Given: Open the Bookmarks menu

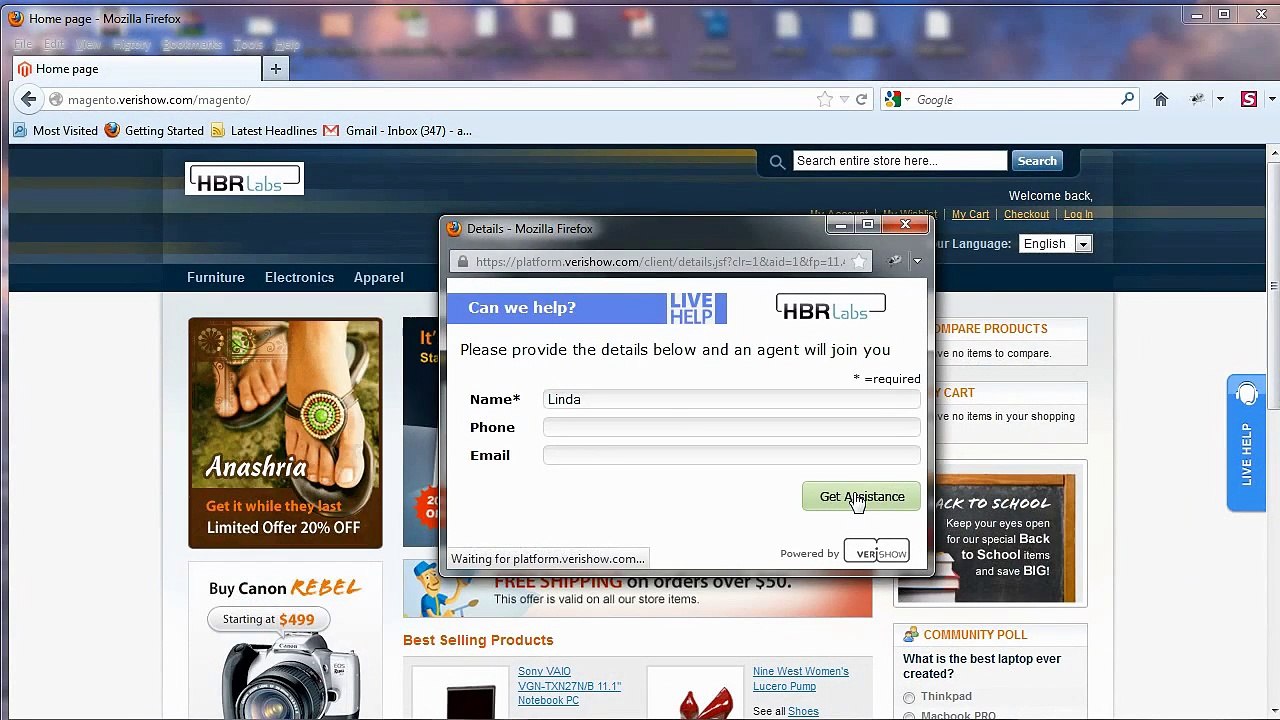Looking at the screenshot, I should pyautogui.click(x=192, y=44).
